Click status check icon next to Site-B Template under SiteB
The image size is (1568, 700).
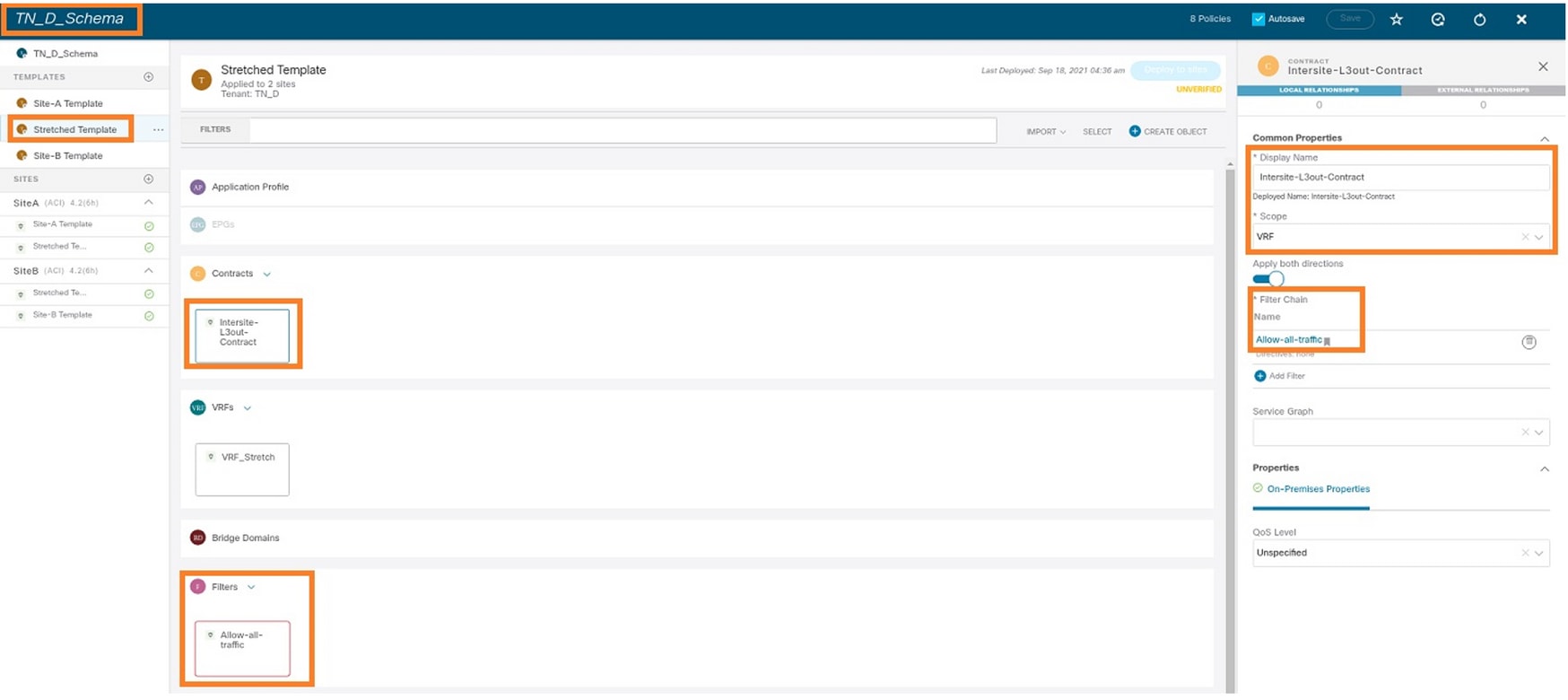[x=149, y=316]
